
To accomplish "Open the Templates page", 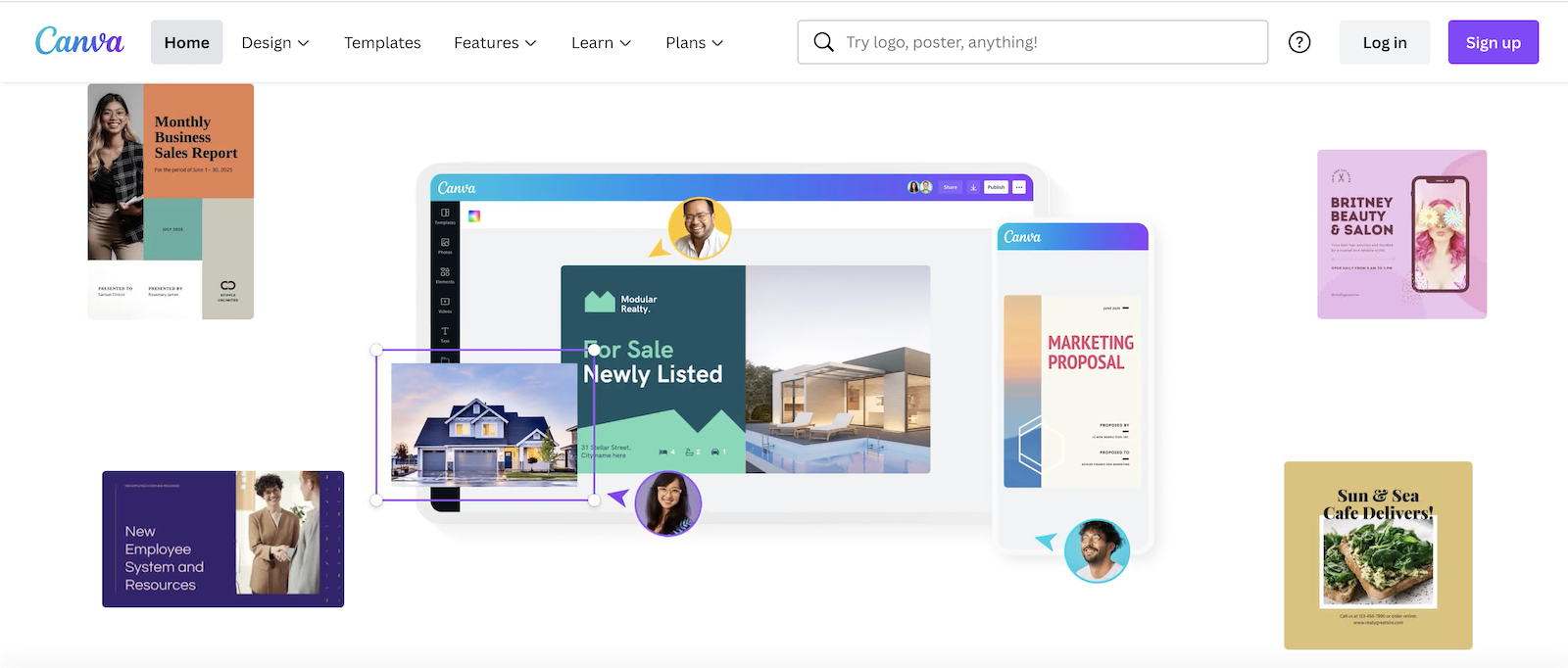I will (x=382, y=42).
